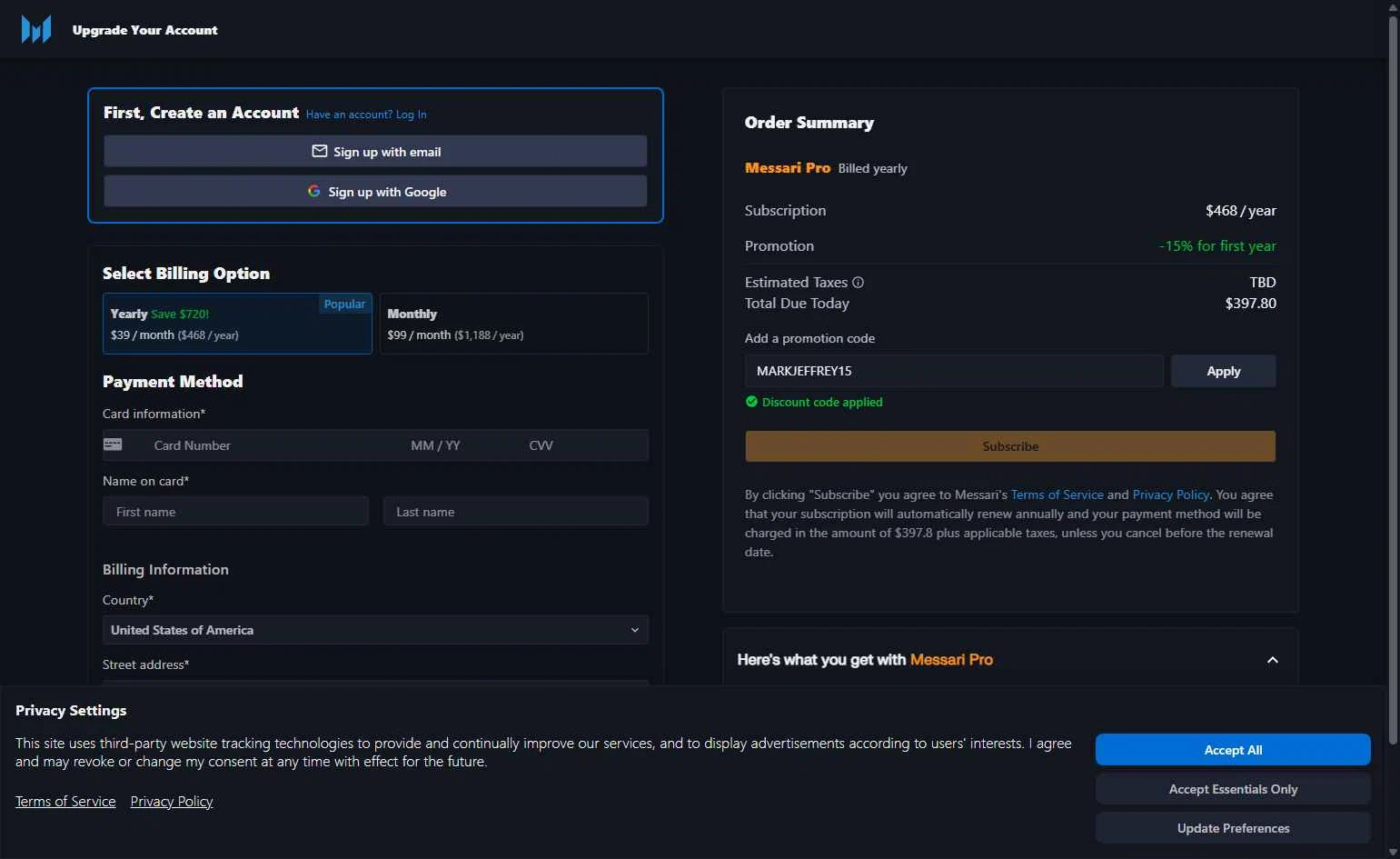Click the Subscribe button
The width and height of the screenshot is (1400, 859).
[1010, 446]
